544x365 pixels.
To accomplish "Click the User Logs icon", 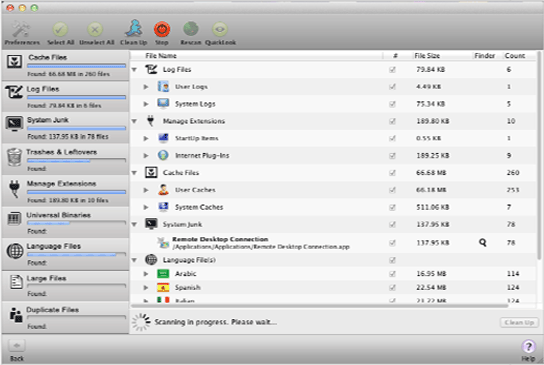I will coord(163,86).
